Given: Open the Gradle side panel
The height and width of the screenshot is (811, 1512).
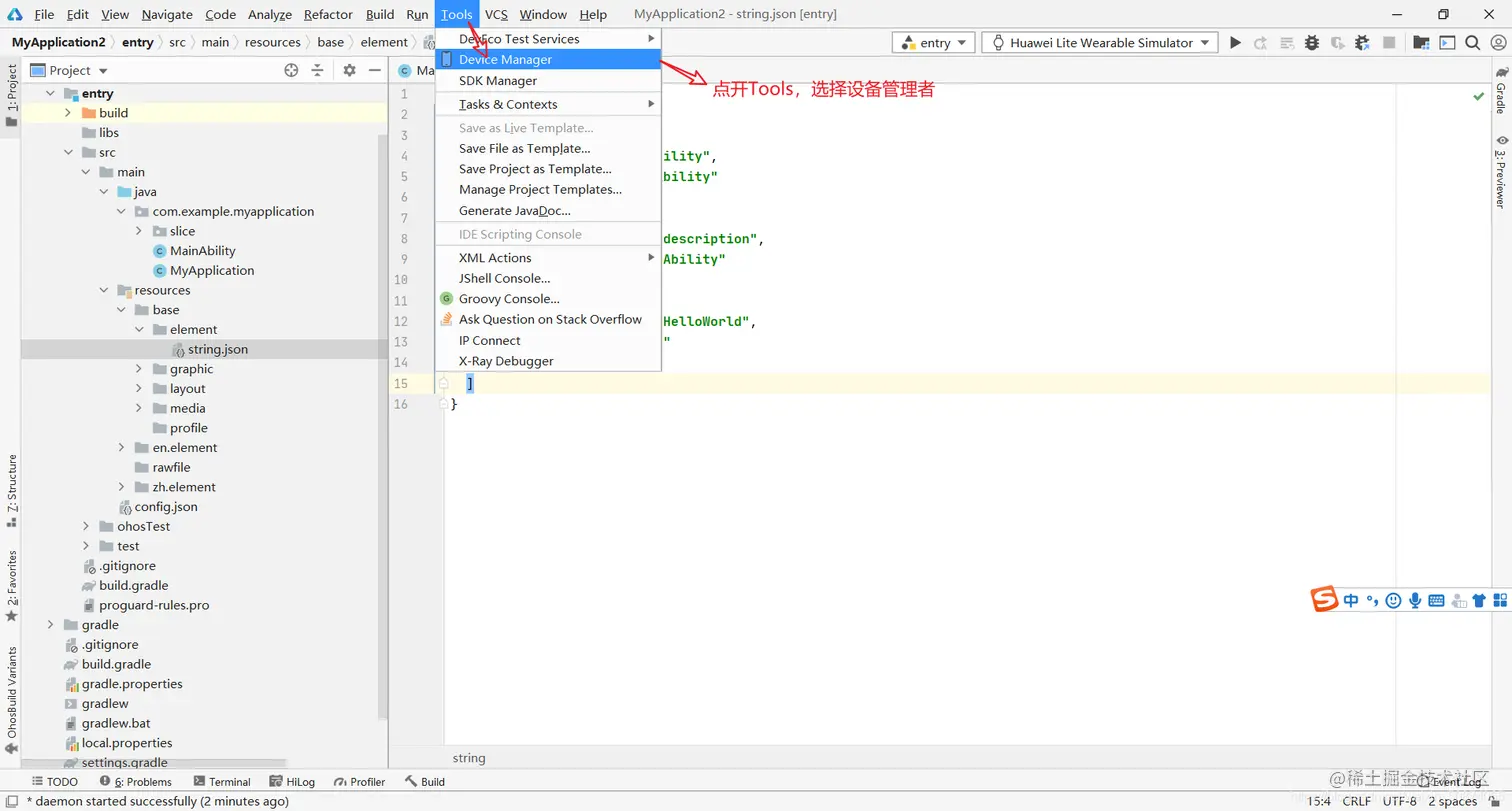Looking at the screenshot, I should 1501,91.
